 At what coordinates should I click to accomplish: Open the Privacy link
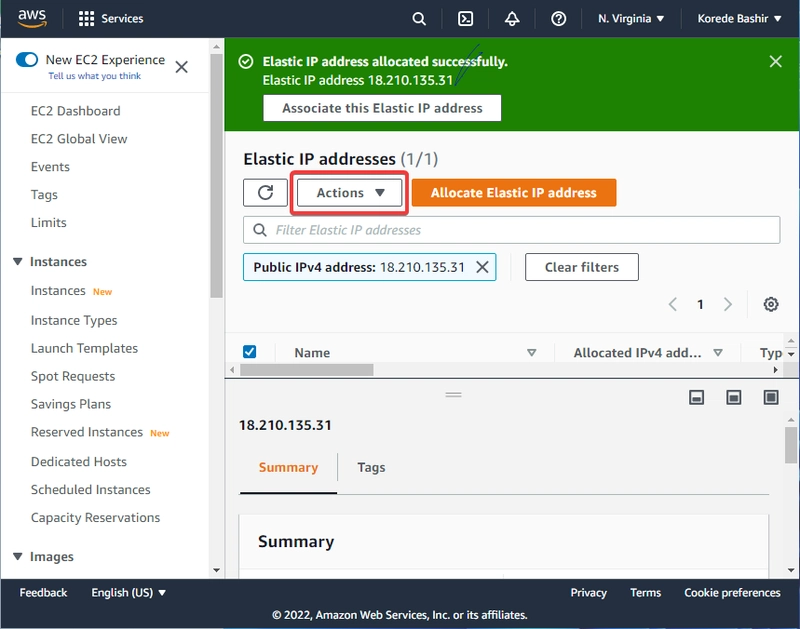(588, 593)
